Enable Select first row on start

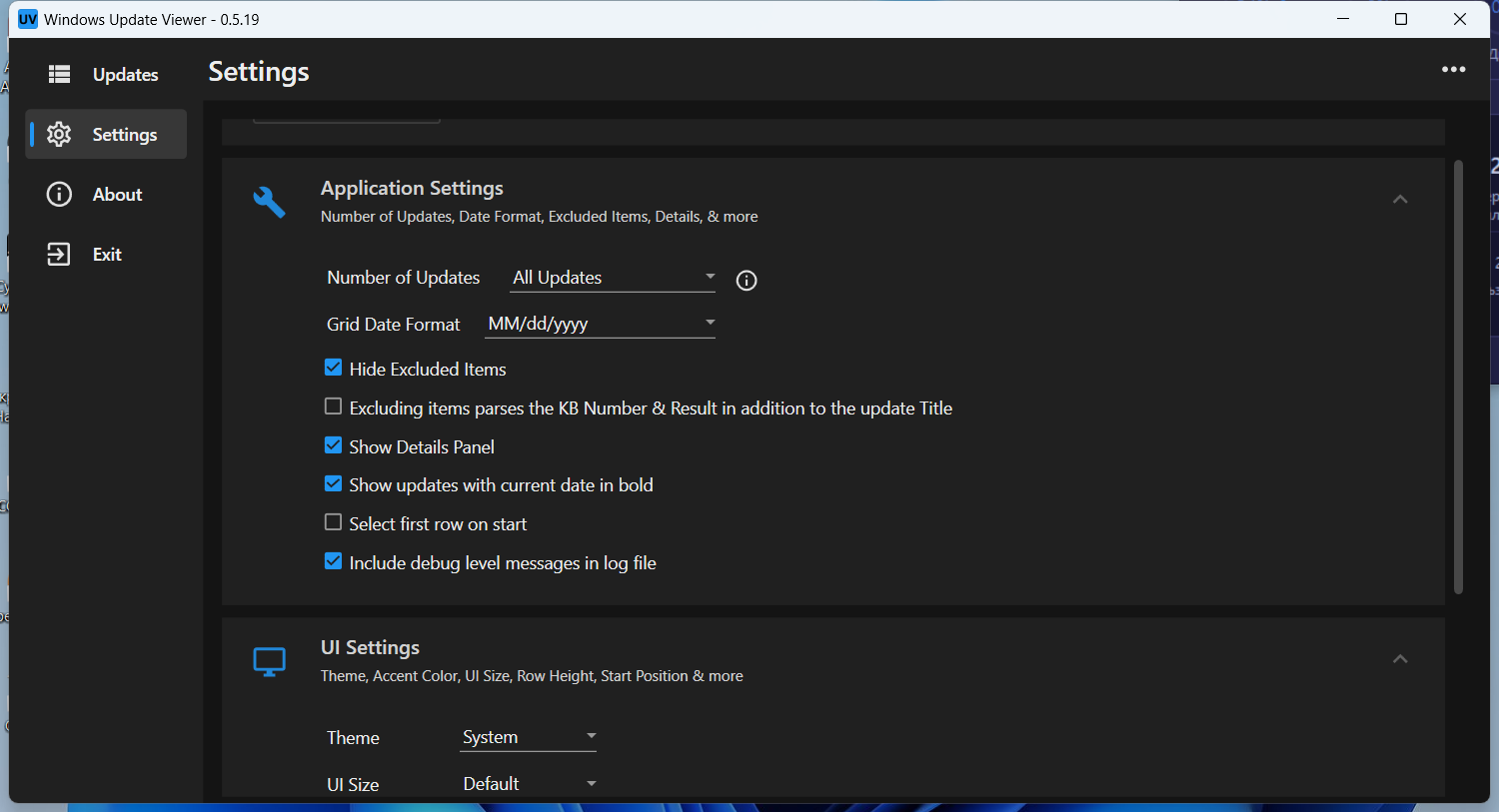coord(333,522)
